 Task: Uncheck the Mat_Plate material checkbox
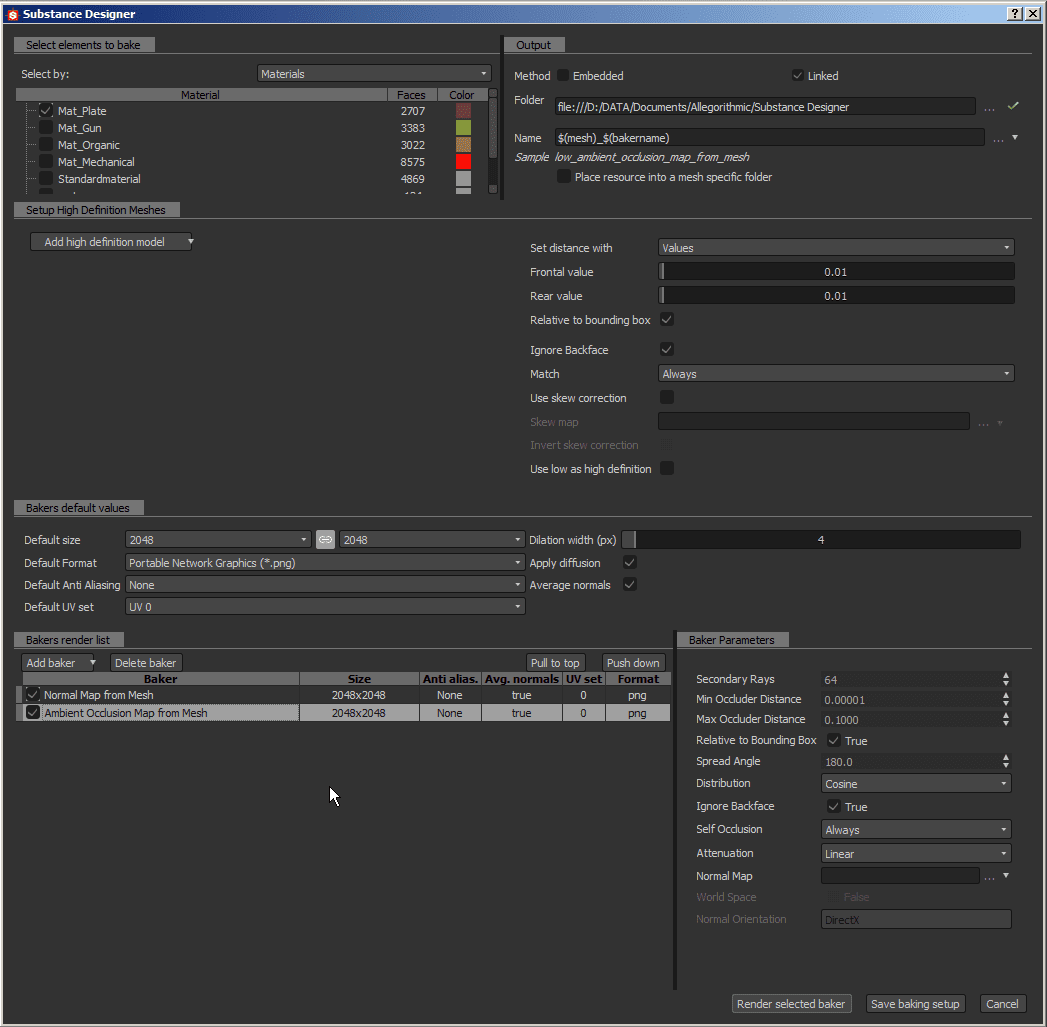click(46, 110)
